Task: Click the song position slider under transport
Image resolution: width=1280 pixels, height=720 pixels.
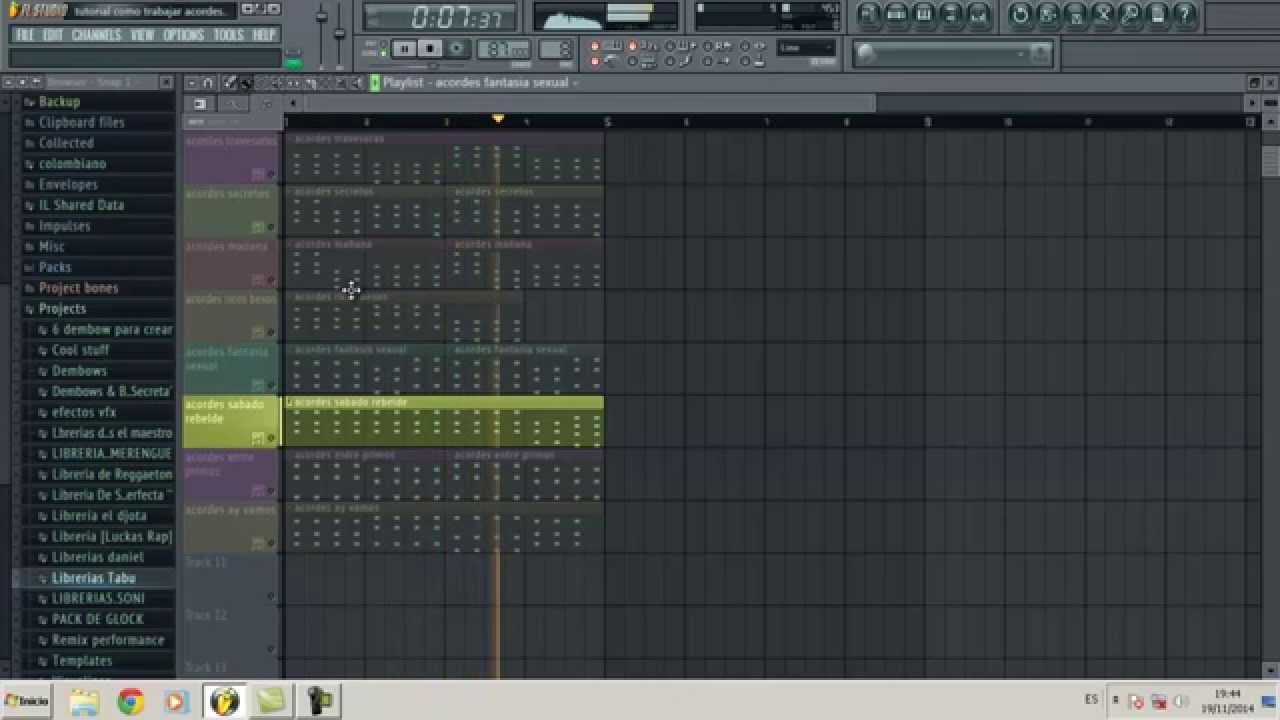Action: tap(415, 66)
